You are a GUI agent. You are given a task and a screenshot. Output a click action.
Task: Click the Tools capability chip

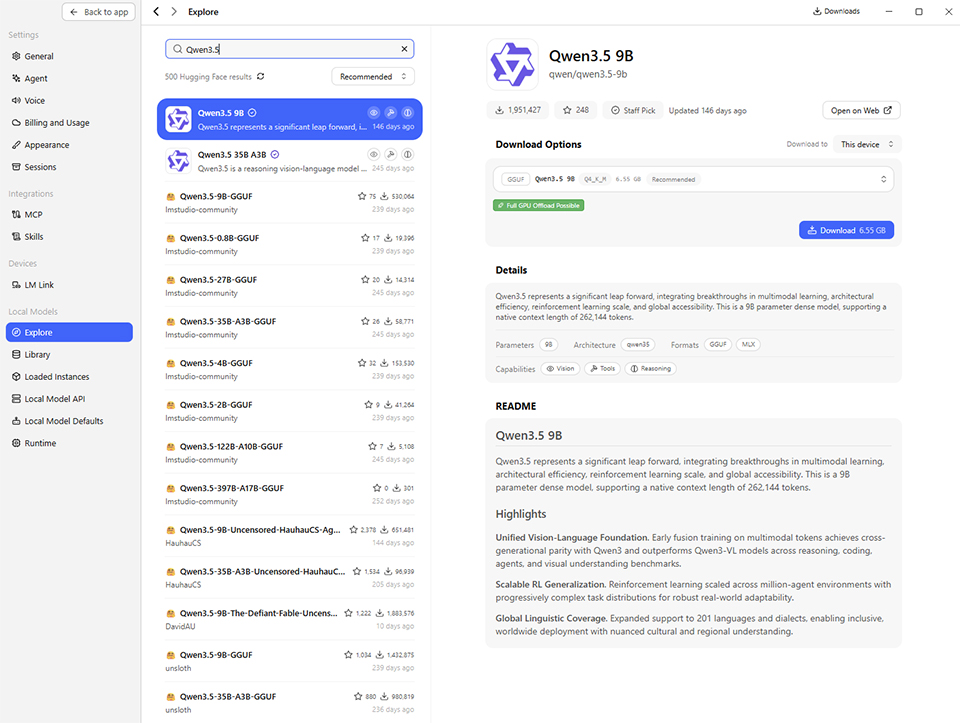coord(602,369)
